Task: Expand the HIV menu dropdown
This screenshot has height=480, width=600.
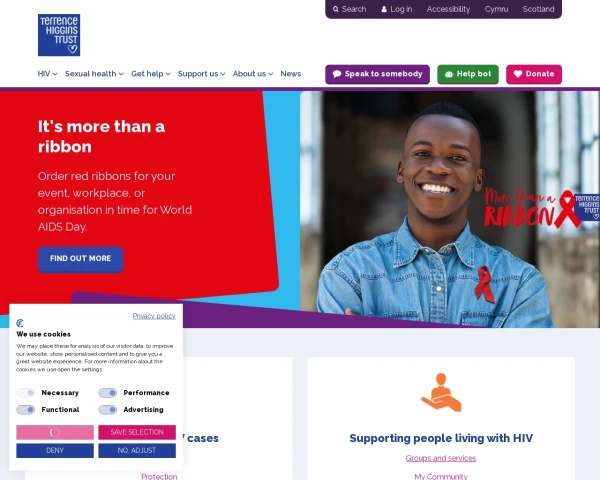Action: pos(47,74)
